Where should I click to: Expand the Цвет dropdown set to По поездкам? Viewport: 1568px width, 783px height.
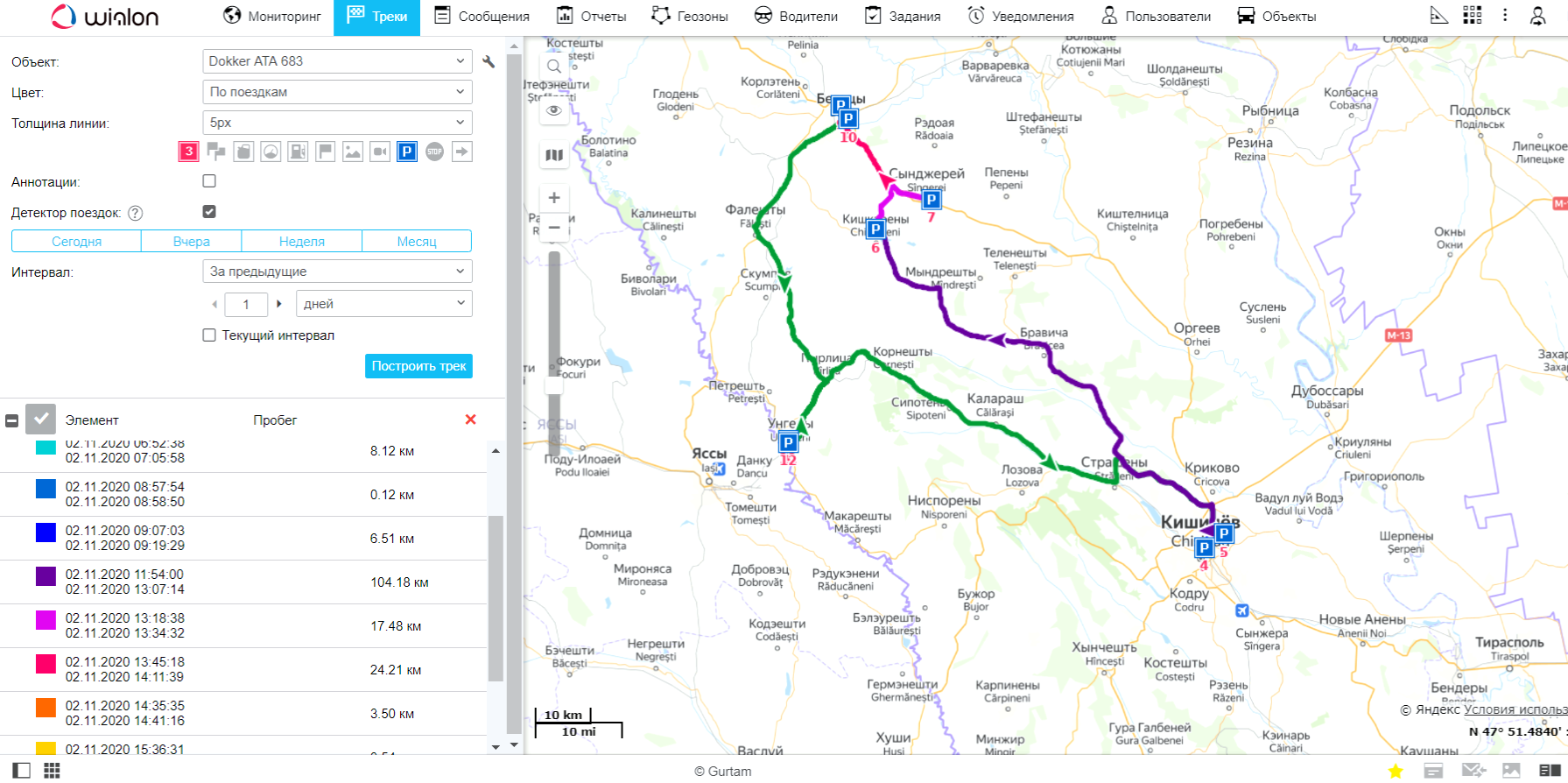337,92
